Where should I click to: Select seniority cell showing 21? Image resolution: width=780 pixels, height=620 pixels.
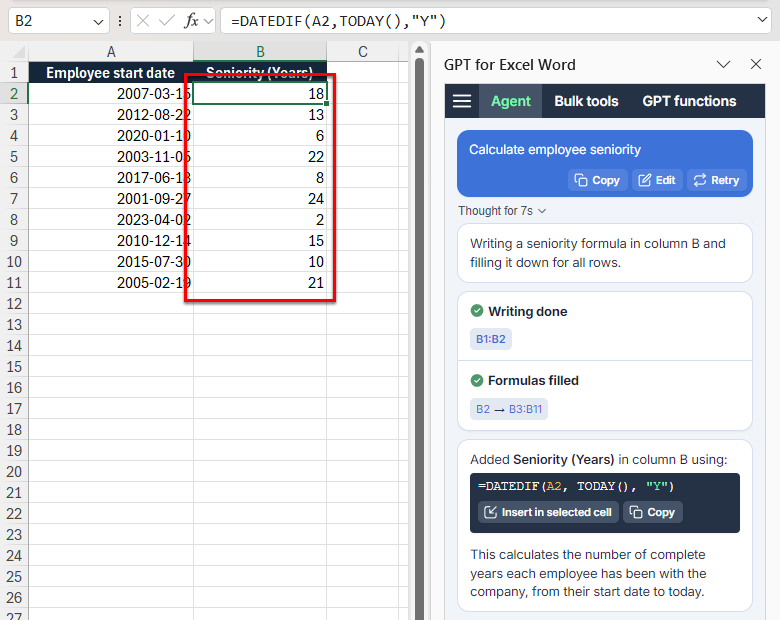tap(260, 283)
